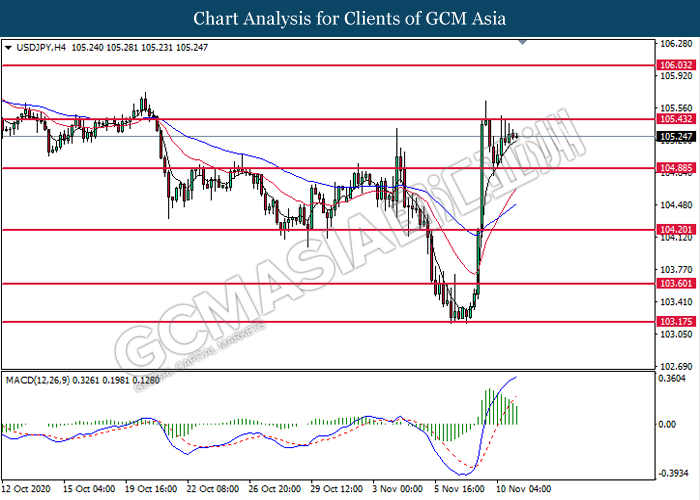This screenshot has height=500, width=700.
Task: Select the 104.885 price level label
Action: click(x=676, y=168)
